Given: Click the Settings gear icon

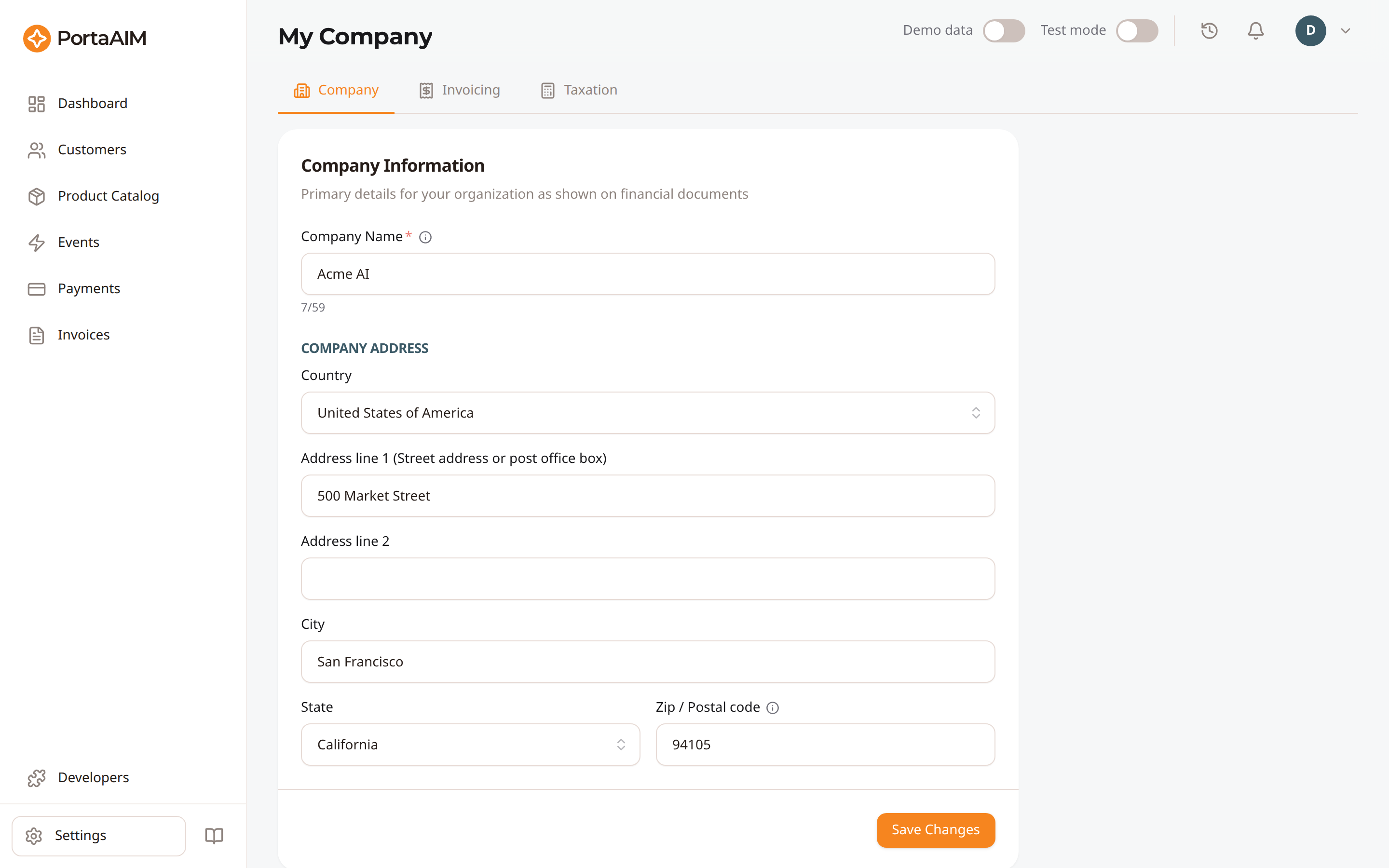Looking at the screenshot, I should [34, 836].
